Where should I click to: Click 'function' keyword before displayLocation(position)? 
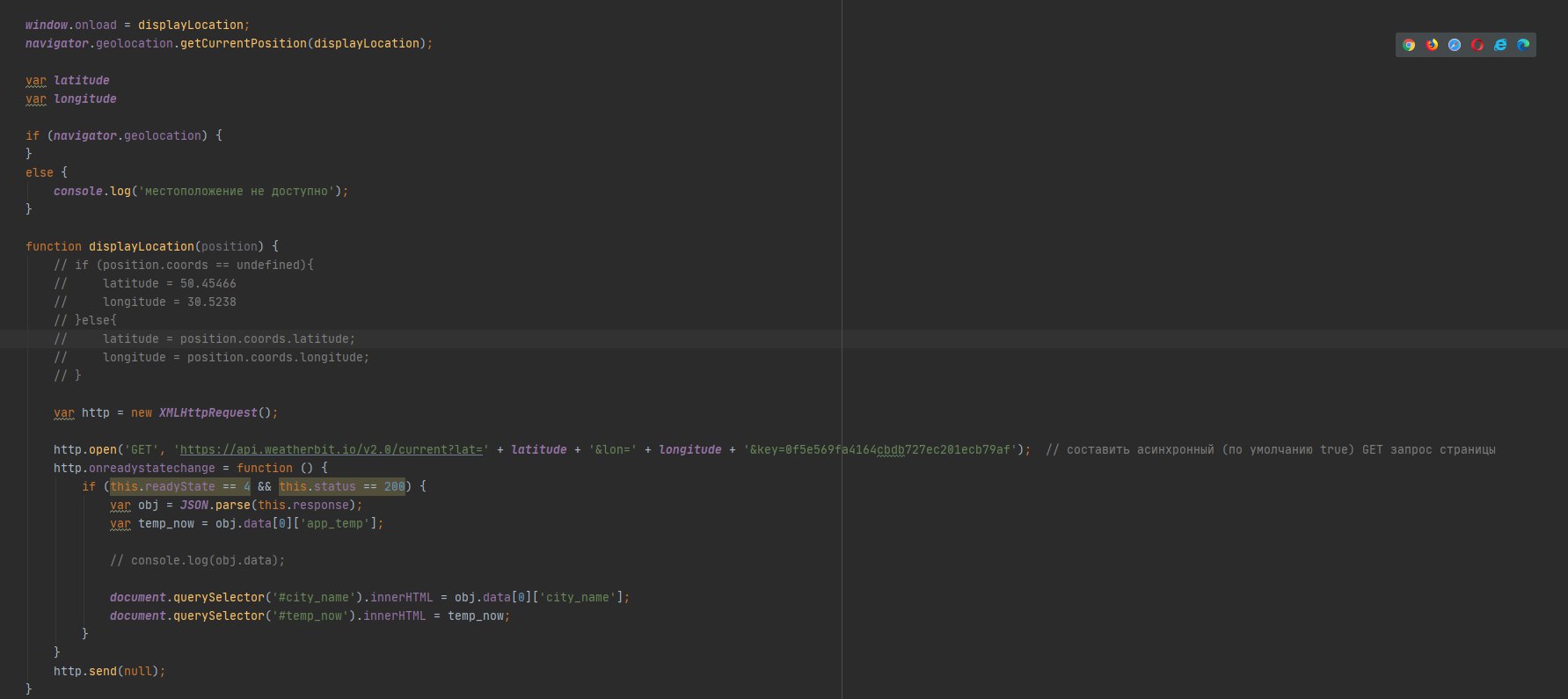54,246
